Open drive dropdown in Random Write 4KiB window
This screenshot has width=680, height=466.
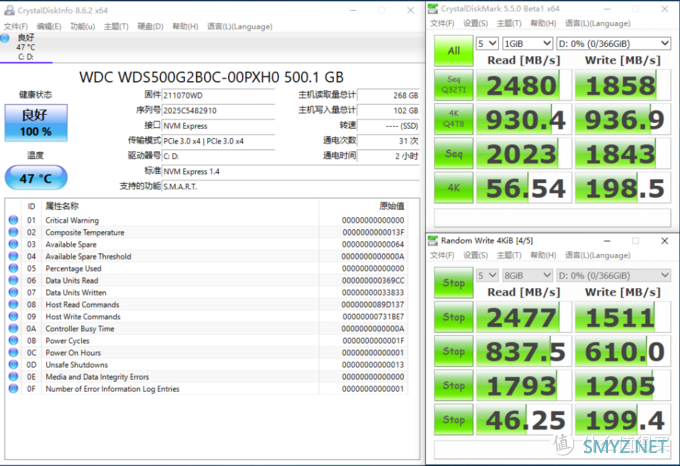coord(613,275)
